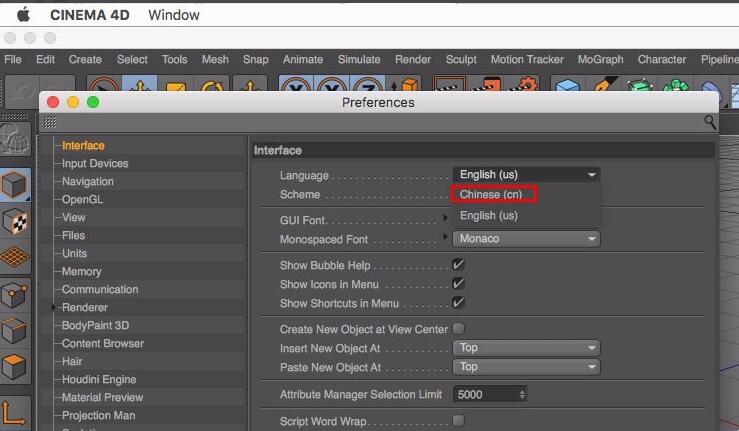Select Houdini Engine preferences category

coord(99,380)
